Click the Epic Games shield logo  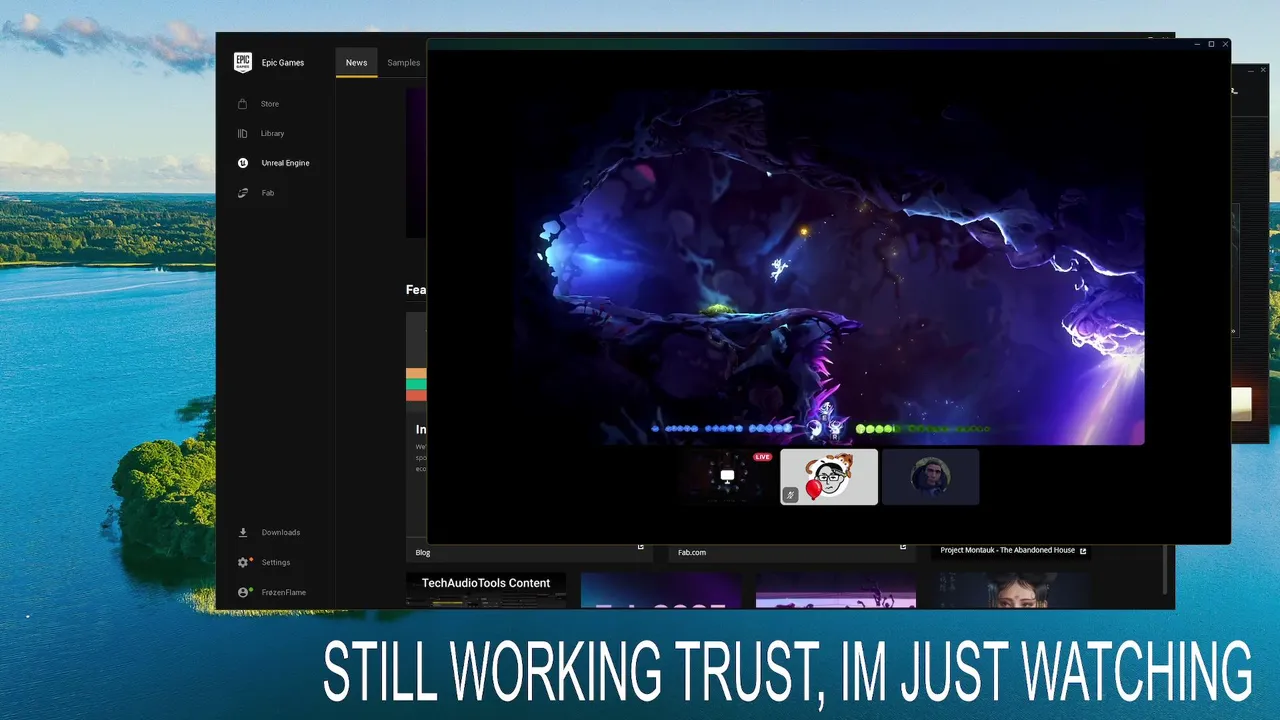(x=243, y=63)
